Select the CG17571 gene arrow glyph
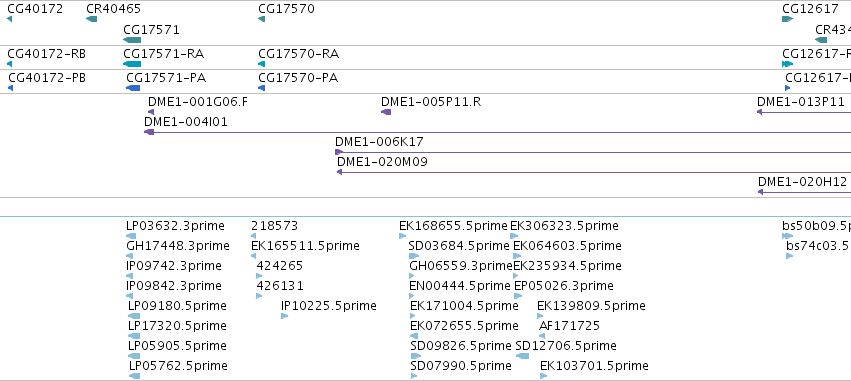This screenshot has width=851, height=381. tap(132, 40)
